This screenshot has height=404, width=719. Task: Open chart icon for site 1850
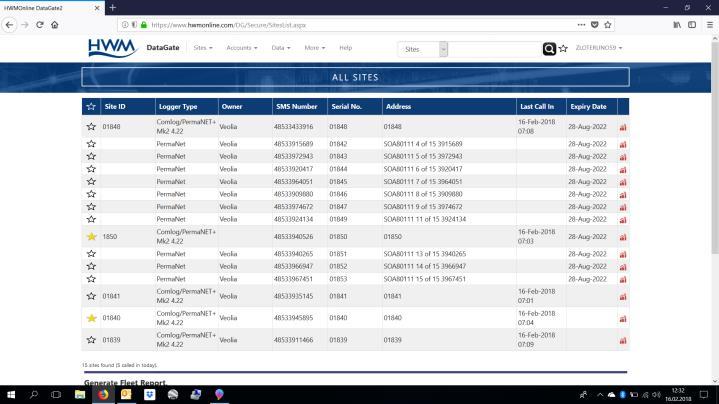point(623,237)
